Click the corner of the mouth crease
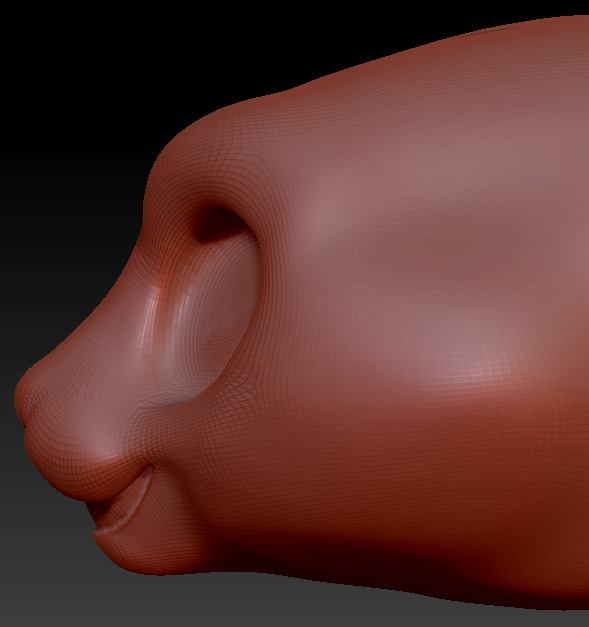The width and height of the screenshot is (589, 627). click(x=150, y=467)
